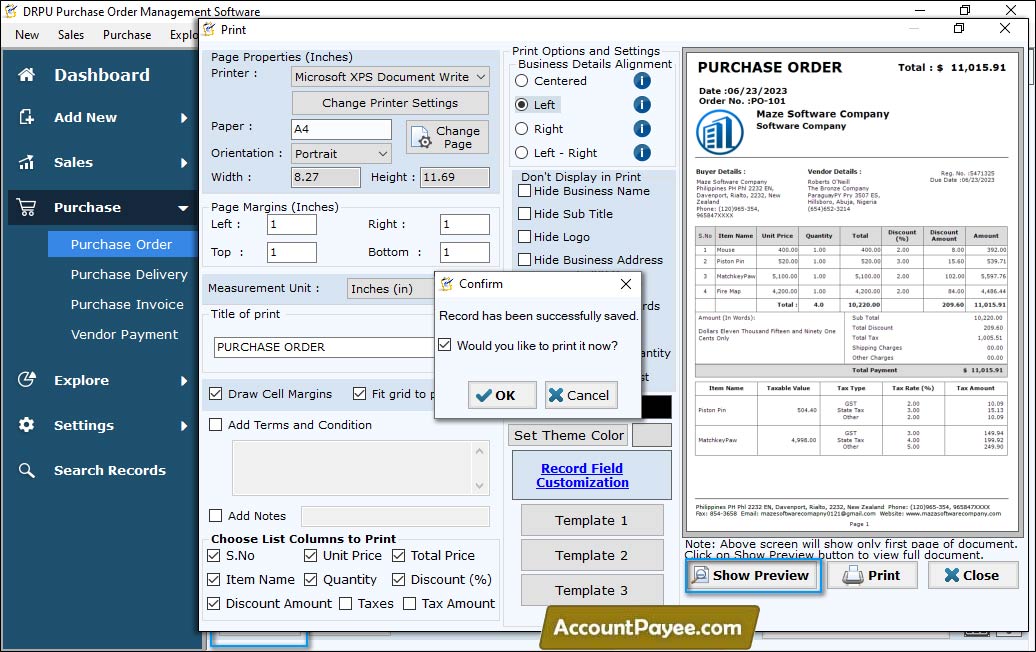
Task: Click the Dashboard home icon
Action: [x=26, y=75]
